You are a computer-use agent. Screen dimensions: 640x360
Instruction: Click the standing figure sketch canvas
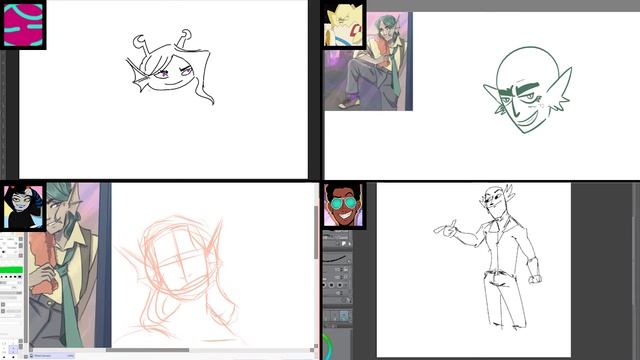473,270
